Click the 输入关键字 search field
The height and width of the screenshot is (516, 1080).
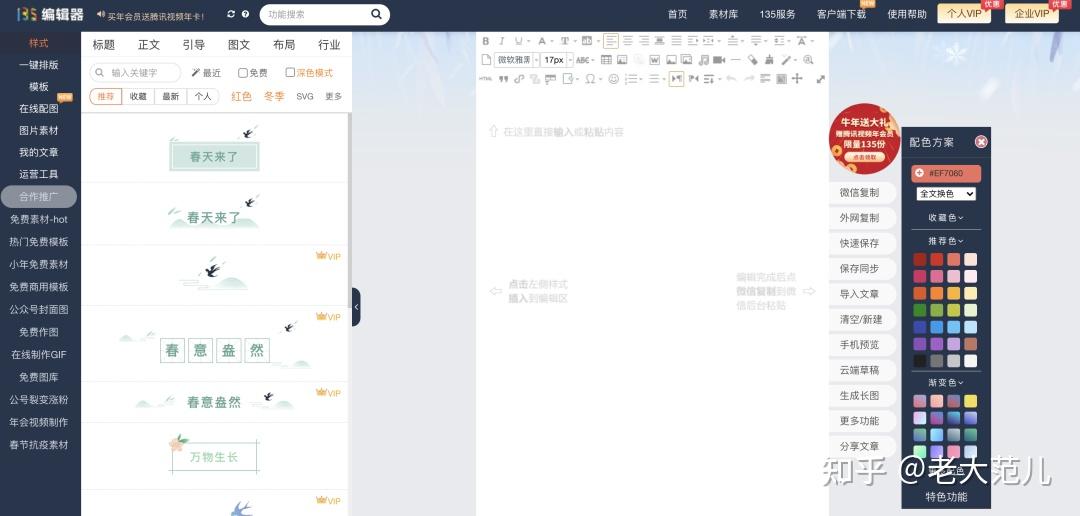[136, 72]
